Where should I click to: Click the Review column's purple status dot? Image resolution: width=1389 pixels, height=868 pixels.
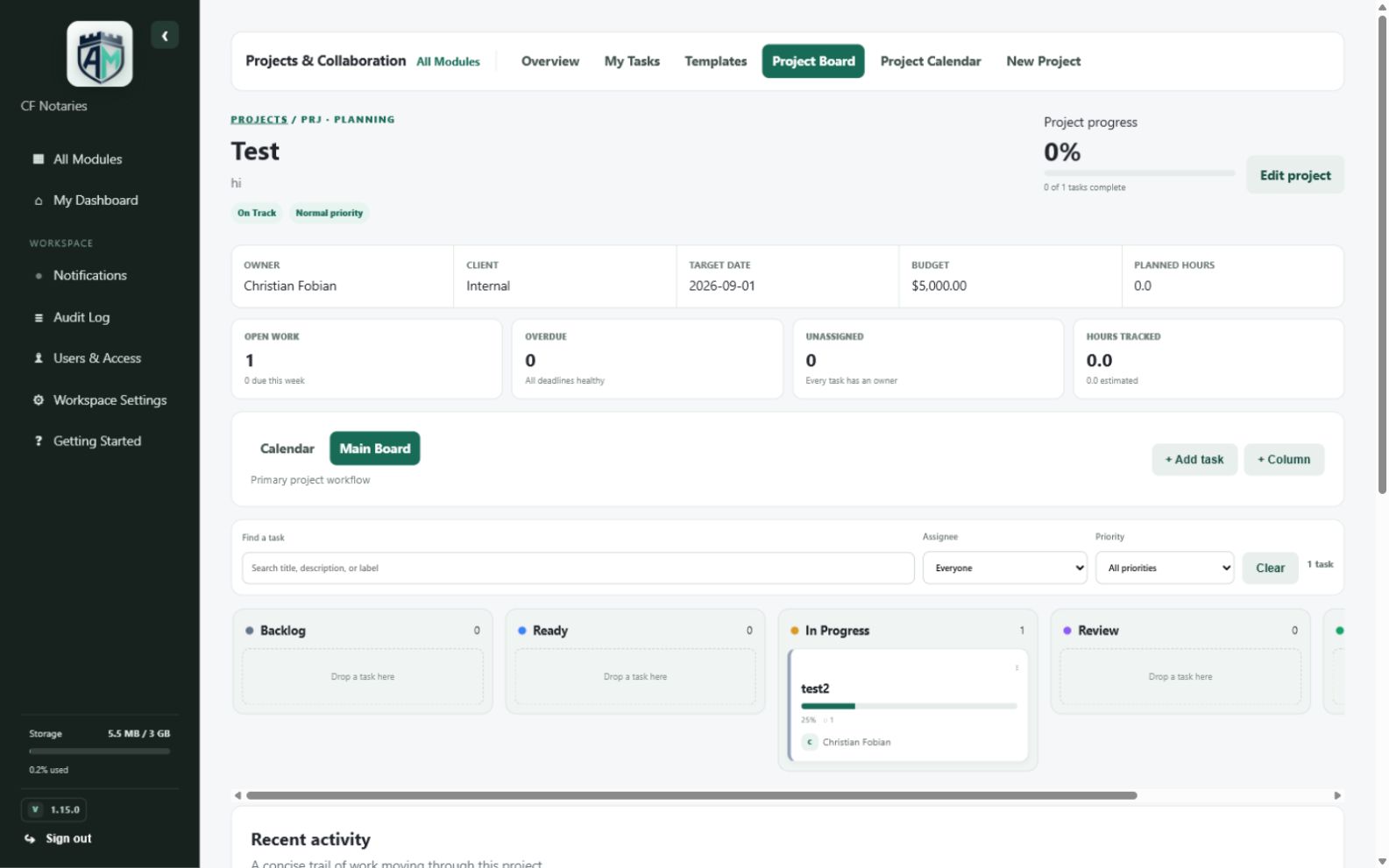[1067, 631]
